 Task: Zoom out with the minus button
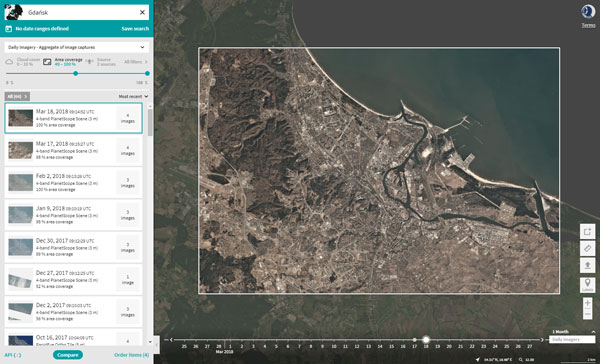587,314
